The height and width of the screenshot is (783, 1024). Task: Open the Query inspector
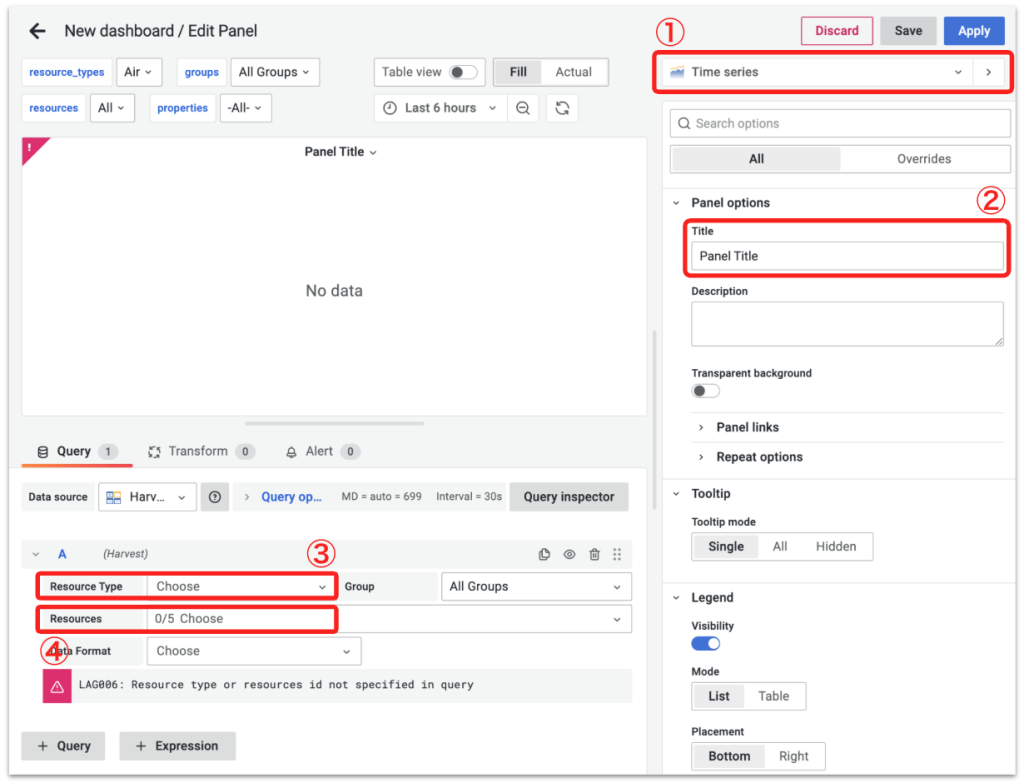tap(568, 497)
